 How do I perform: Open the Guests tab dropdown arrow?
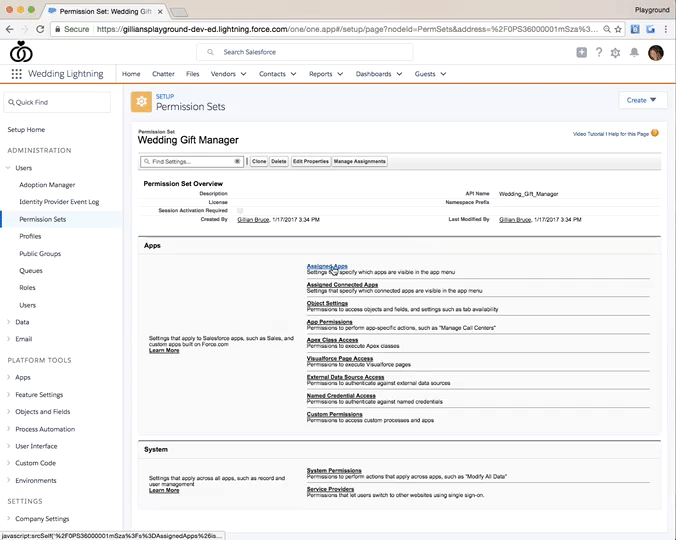coord(443,74)
